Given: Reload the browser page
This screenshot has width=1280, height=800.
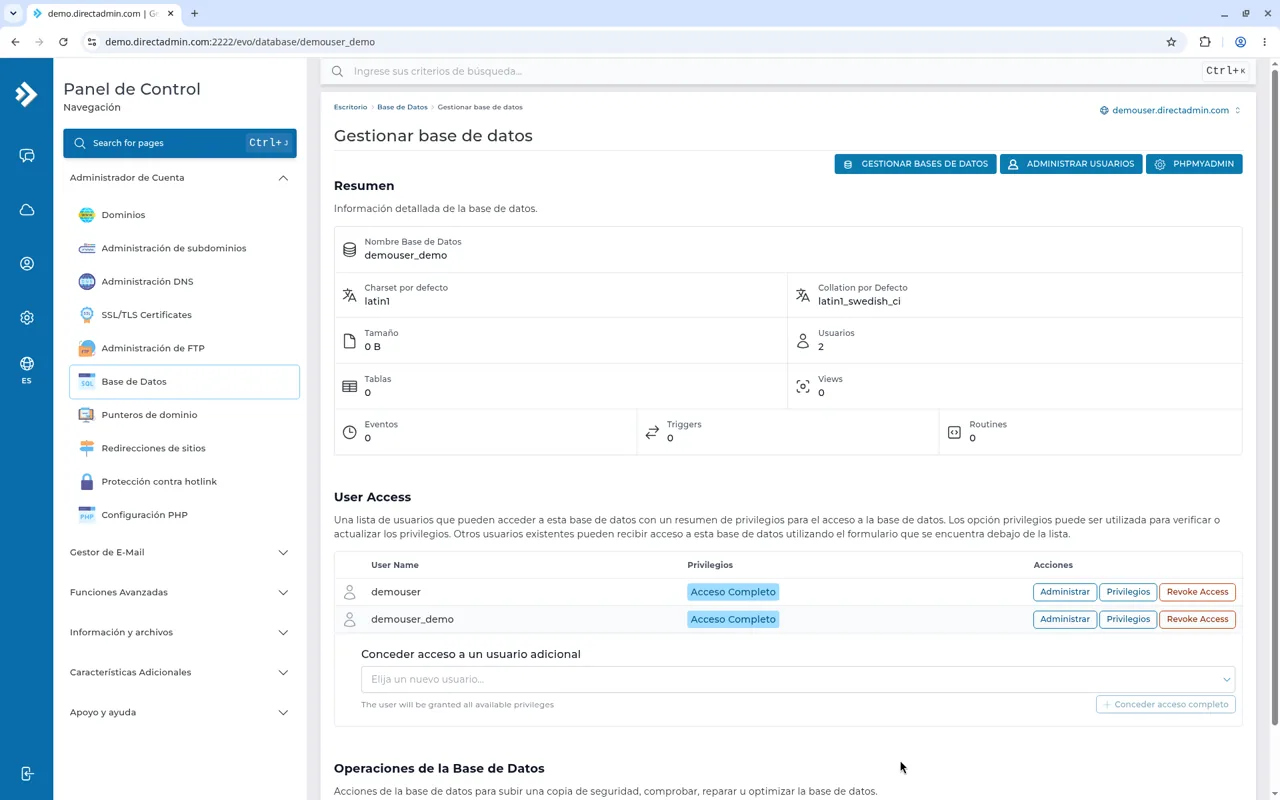Looking at the screenshot, I should click(63, 42).
